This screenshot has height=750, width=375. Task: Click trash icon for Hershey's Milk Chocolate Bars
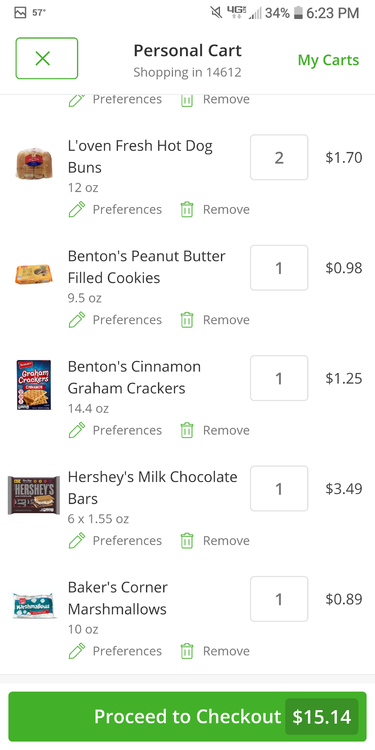click(187, 540)
